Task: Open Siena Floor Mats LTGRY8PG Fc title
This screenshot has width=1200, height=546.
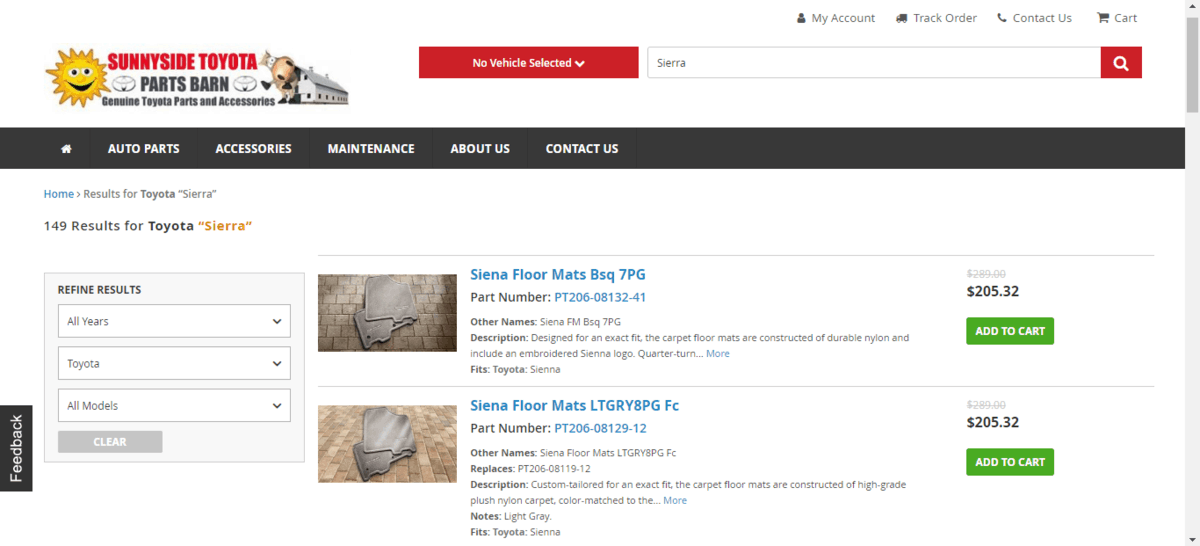Action: pyautogui.click(x=575, y=405)
